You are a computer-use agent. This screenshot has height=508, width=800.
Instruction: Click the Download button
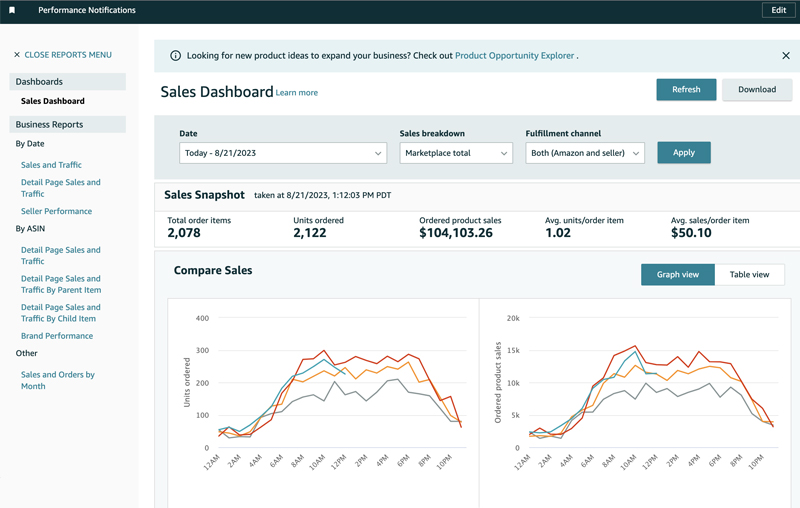point(757,89)
